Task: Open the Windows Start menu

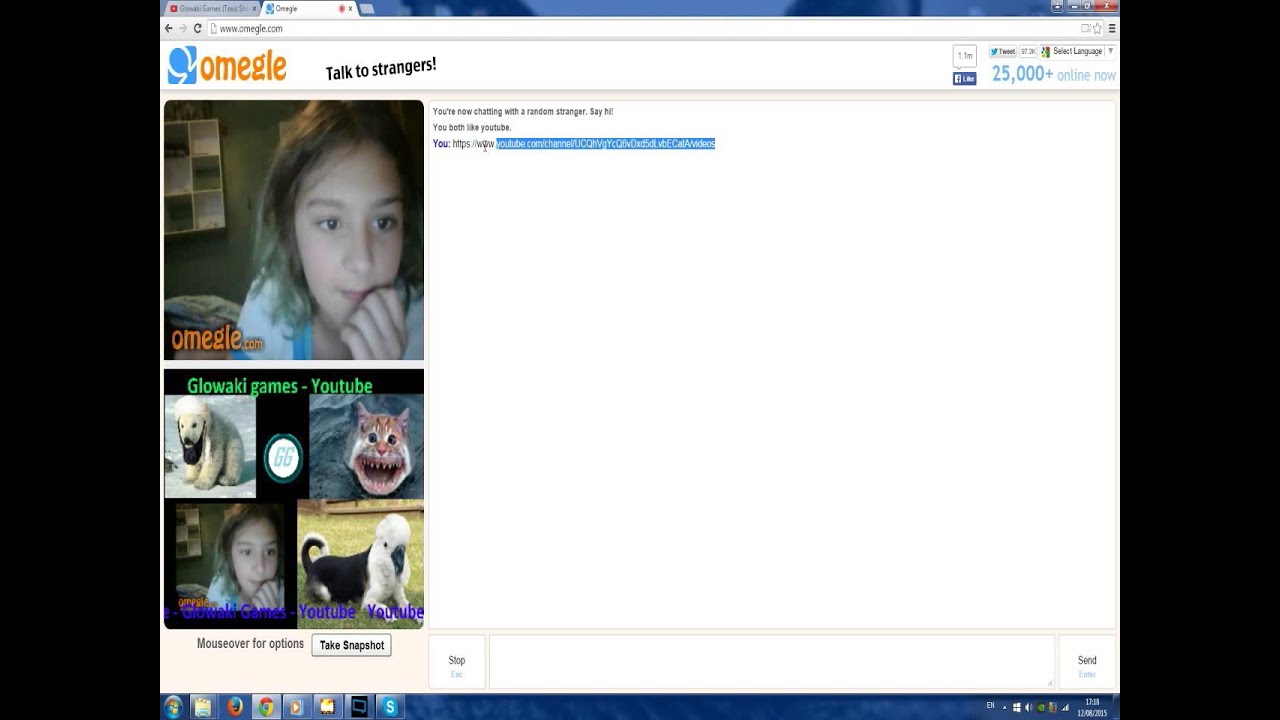Action: (x=173, y=707)
